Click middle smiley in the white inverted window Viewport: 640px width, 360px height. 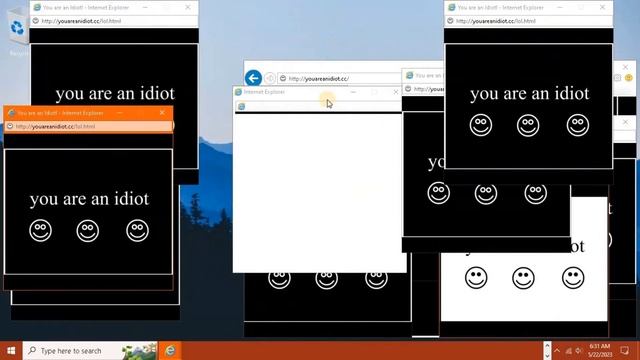point(523,278)
